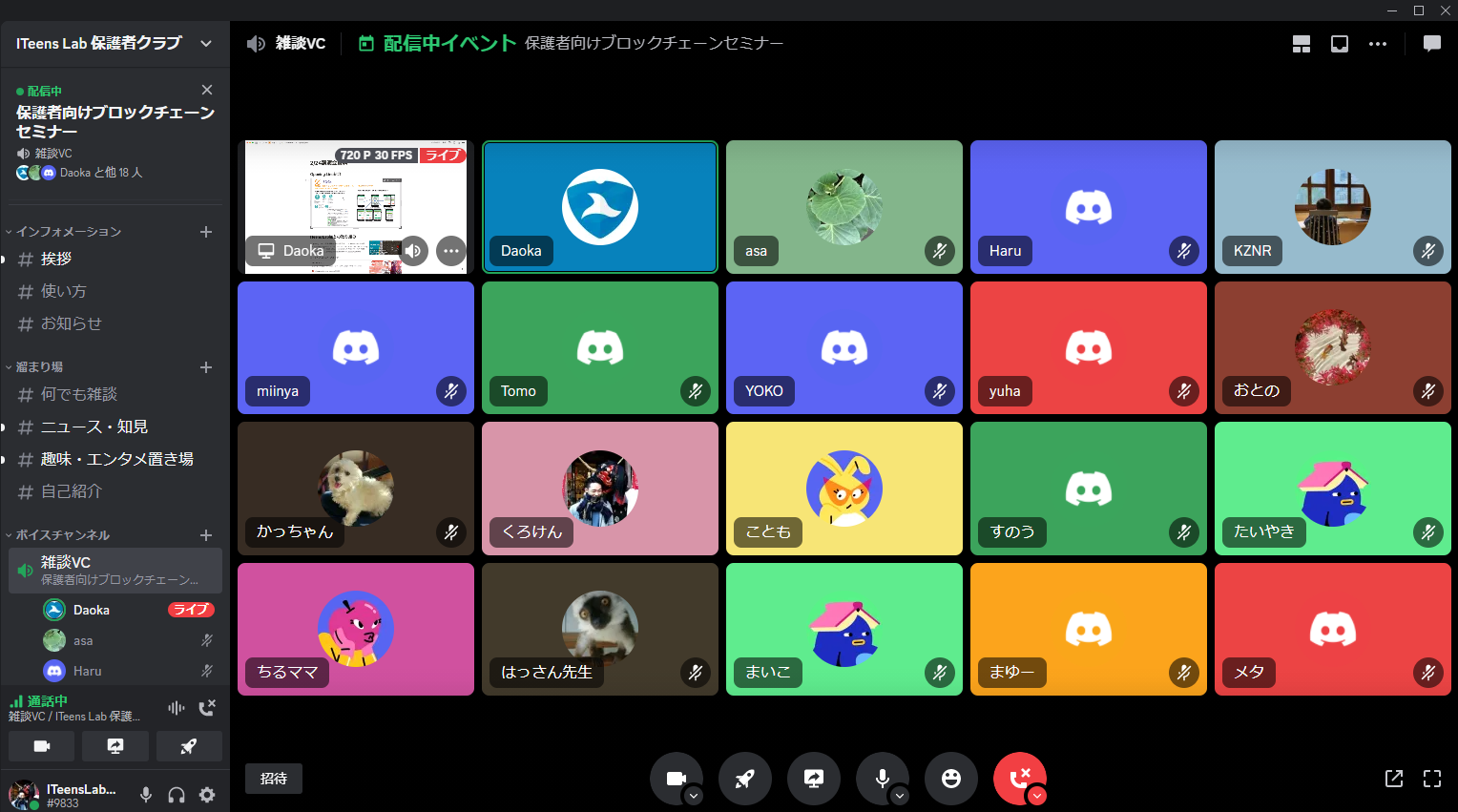Select the 雑談VC voice channel in sidebar
This screenshot has height=812, width=1458.
115,571
